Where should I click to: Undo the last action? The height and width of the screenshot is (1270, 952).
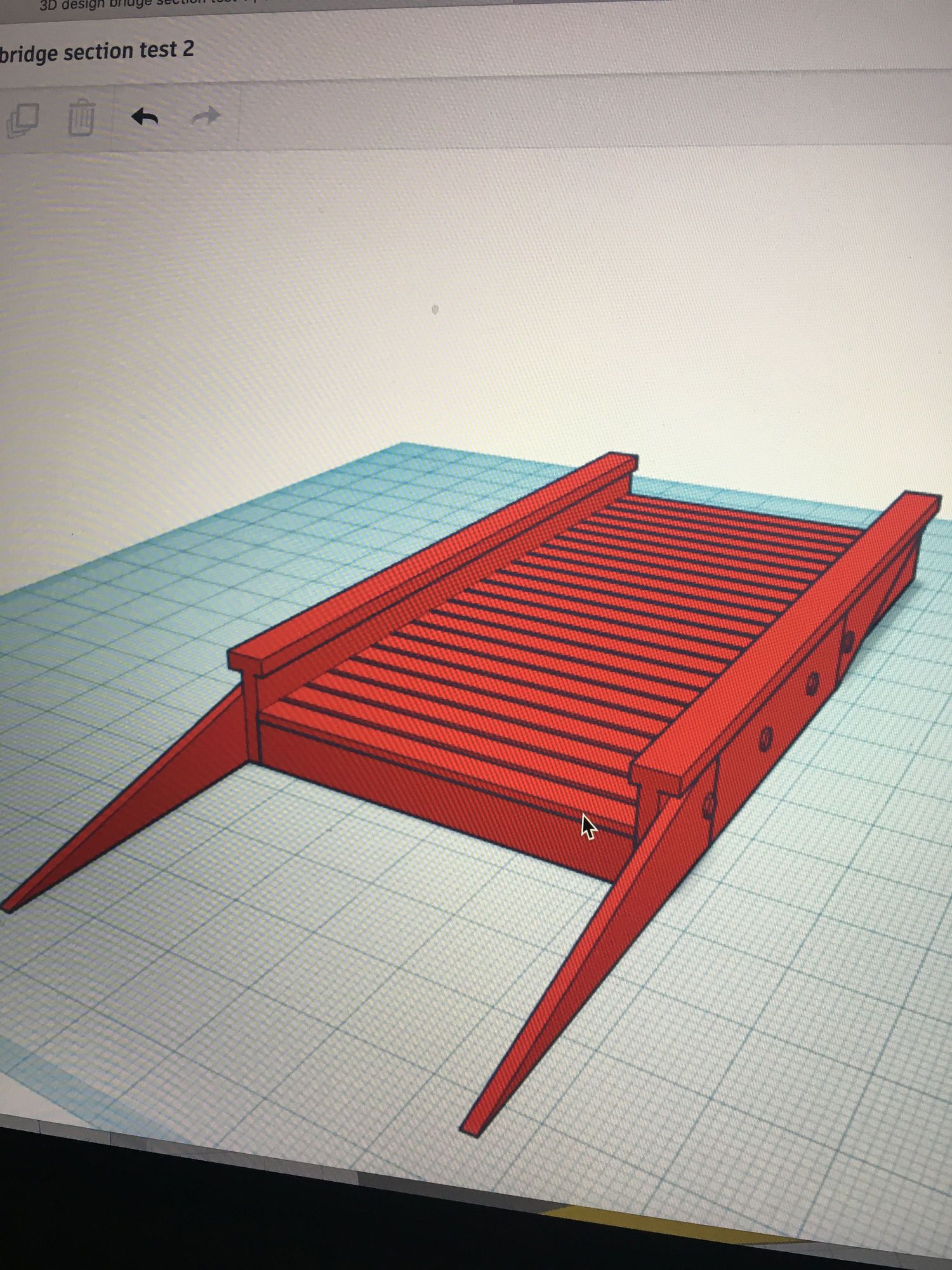click(145, 117)
